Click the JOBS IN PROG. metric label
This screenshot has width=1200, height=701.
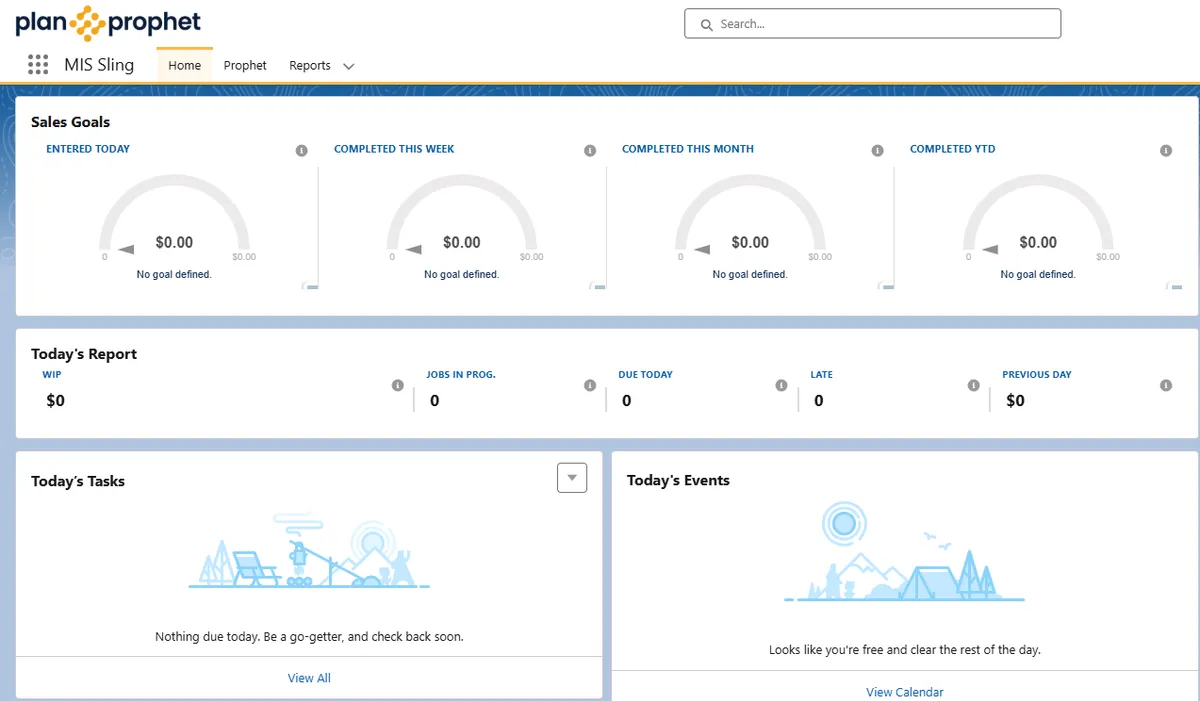pos(461,375)
